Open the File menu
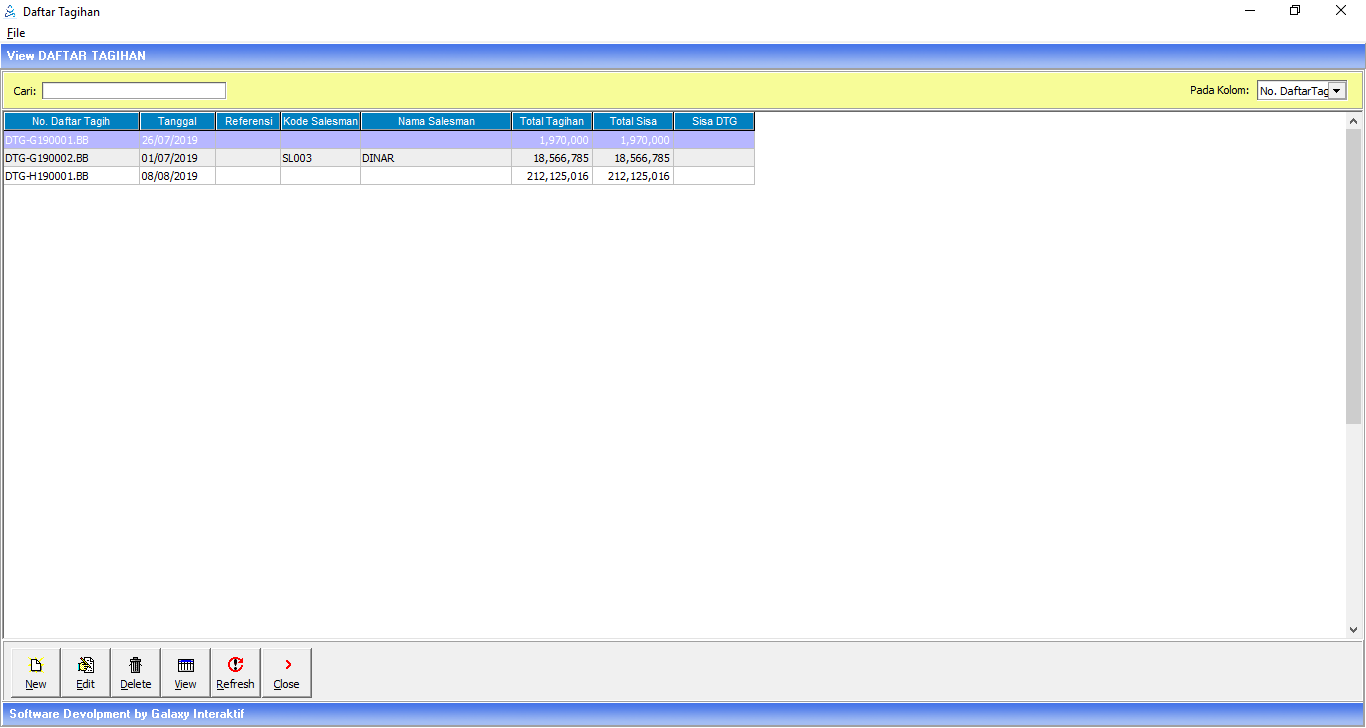Image resolution: width=1366 pixels, height=728 pixels. [16, 33]
